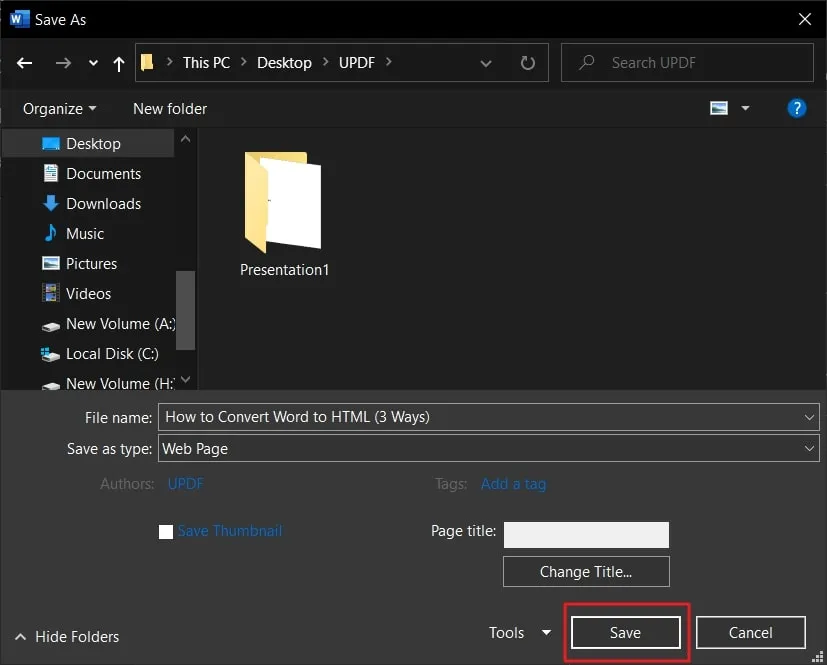Click the Back navigation arrow

click(26, 63)
